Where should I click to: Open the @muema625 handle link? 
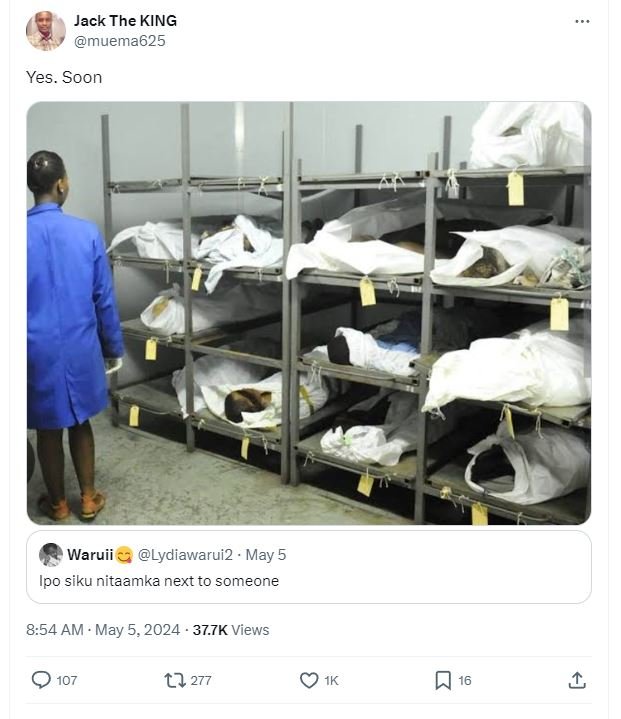pos(120,41)
